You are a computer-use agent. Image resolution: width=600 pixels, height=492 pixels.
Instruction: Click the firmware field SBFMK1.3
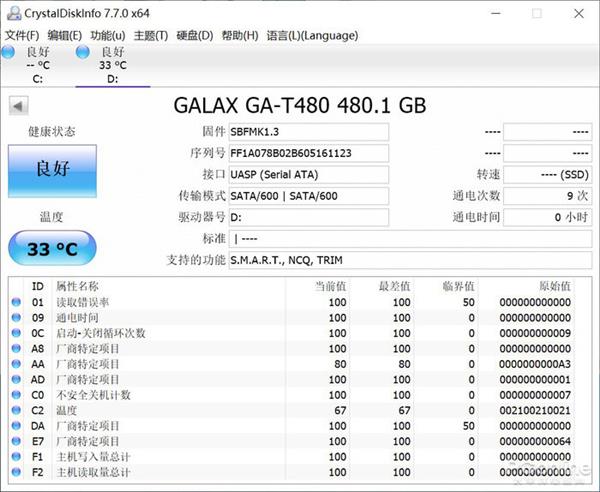pyautogui.click(x=309, y=132)
